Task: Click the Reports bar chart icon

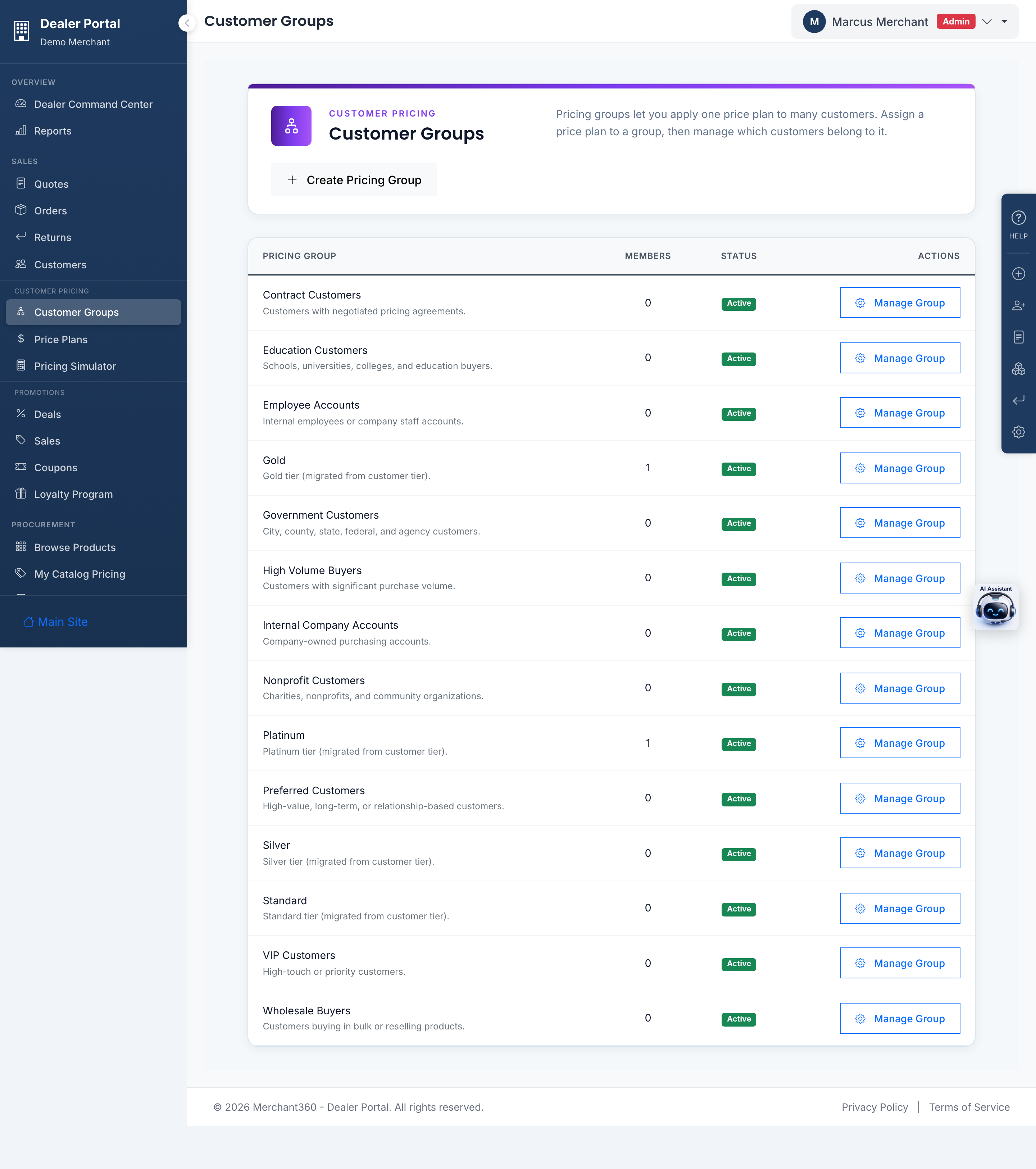Action: (21, 130)
